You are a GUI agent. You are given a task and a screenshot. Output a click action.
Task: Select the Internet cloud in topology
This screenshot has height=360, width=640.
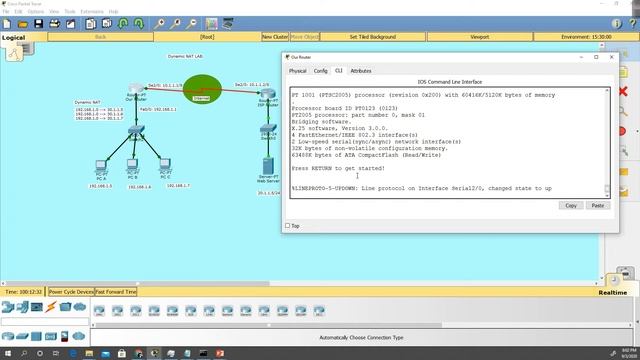pyautogui.click(x=202, y=89)
